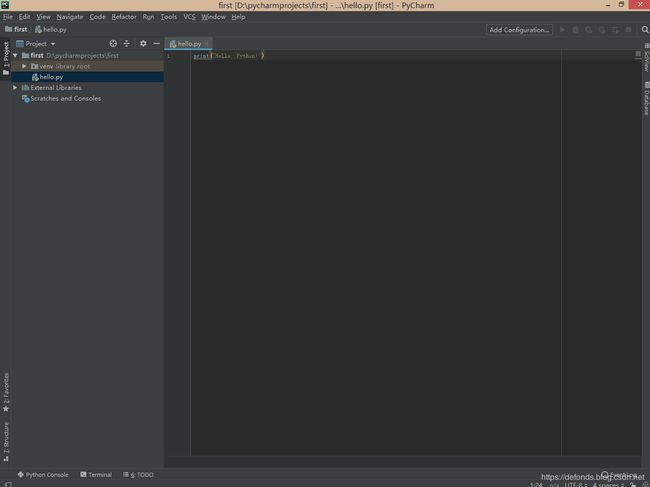Open the Refactor menu
650x487 pixels.
pyautogui.click(x=124, y=17)
